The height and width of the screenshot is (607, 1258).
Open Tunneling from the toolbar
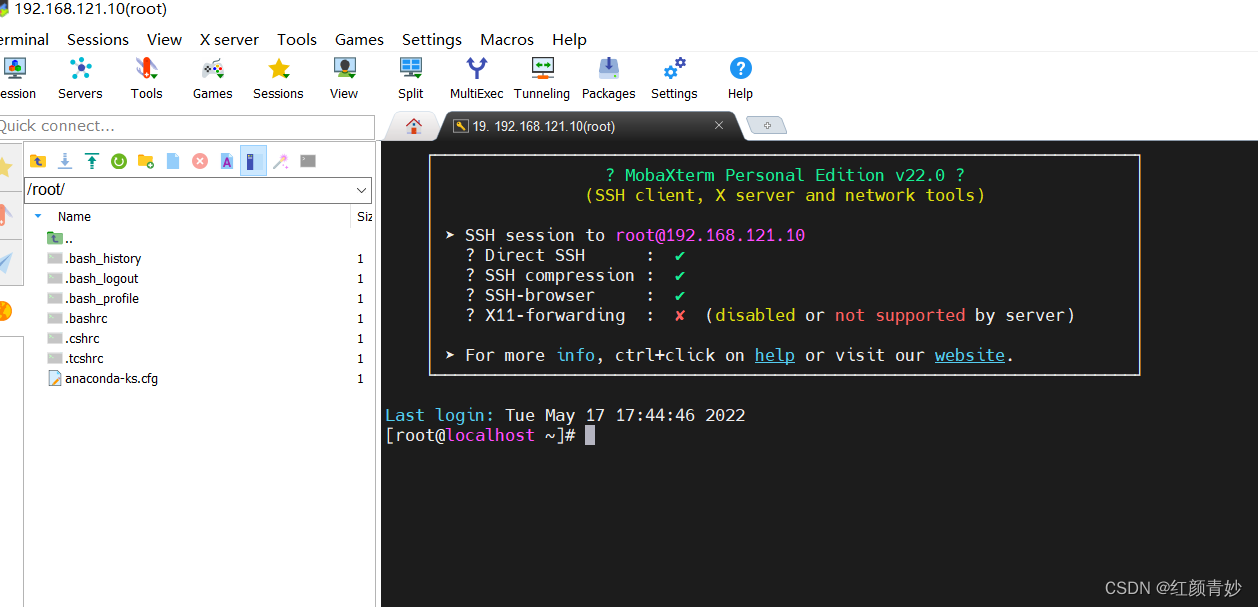pos(542,78)
